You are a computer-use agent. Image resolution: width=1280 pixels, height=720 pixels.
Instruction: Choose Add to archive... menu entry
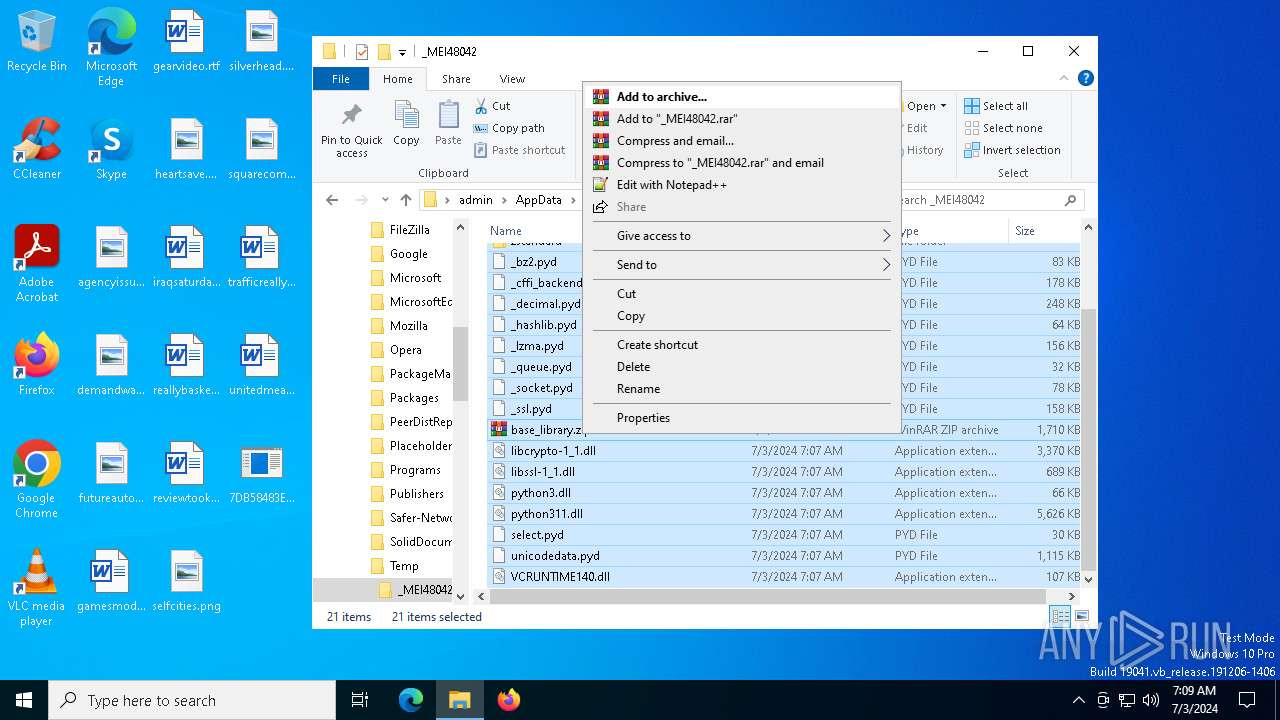pos(742,97)
